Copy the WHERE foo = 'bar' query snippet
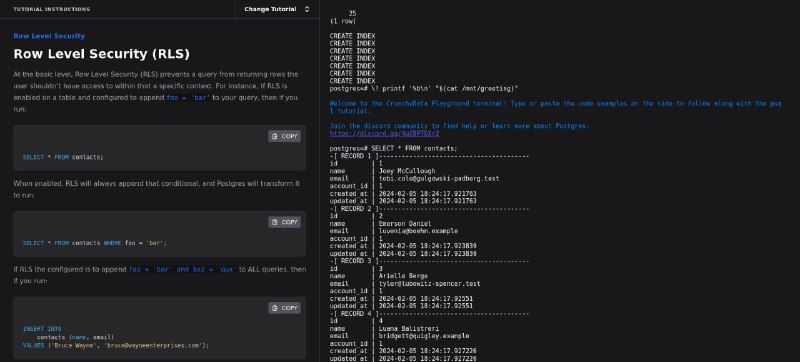This screenshot has height=362, width=800. pyautogui.click(x=285, y=222)
